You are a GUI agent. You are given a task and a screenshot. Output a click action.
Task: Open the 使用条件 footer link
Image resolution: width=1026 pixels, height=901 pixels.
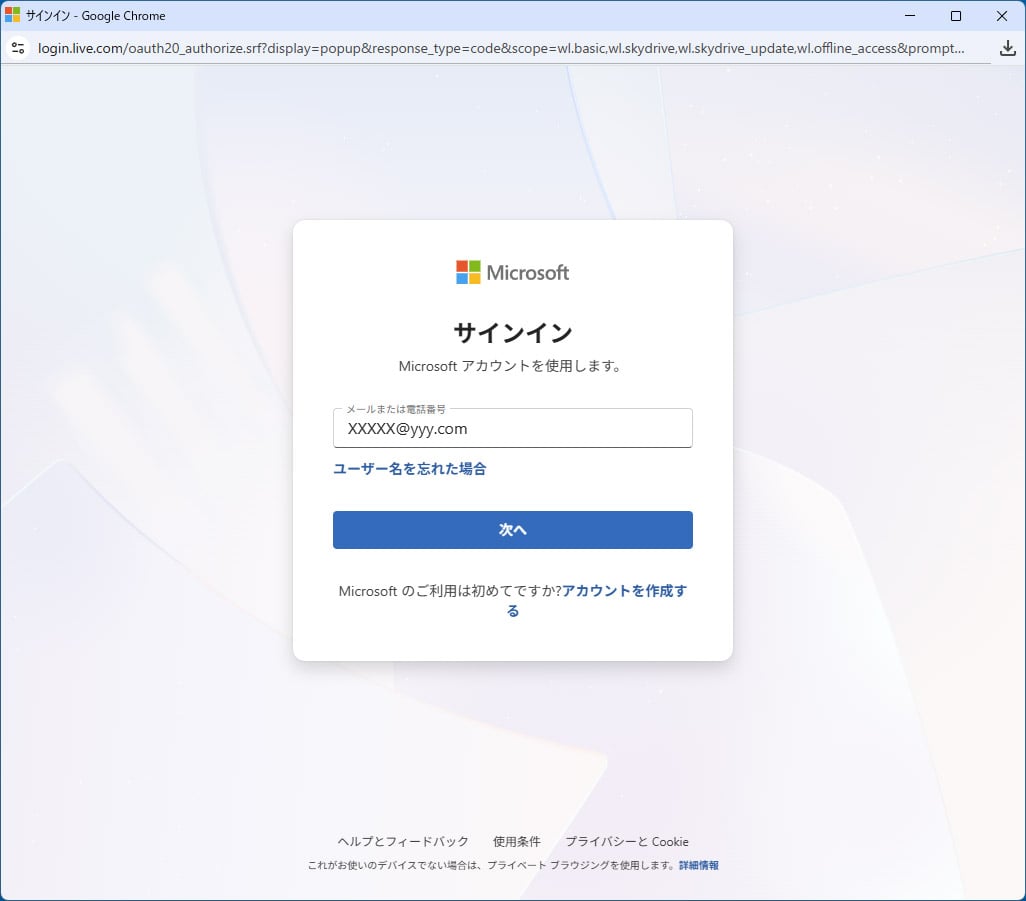517,842
